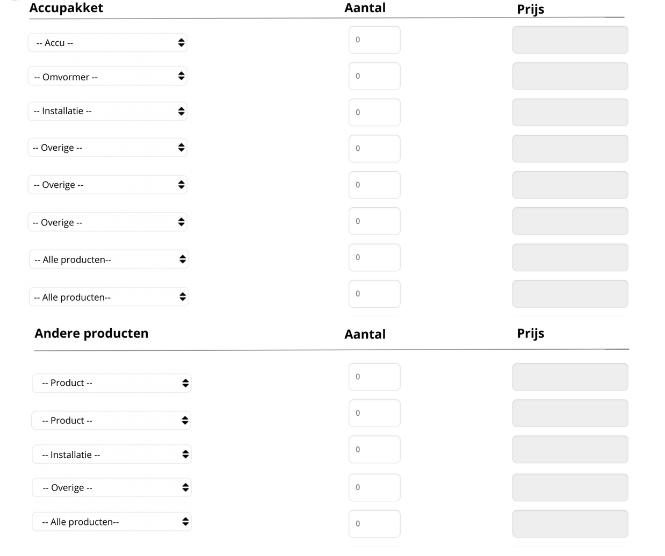Image resolution: width=665 pixels, height=556 pixels.
Task: Open the third Overige dropdown in Accupakket
Action: (x=108, y=222)
